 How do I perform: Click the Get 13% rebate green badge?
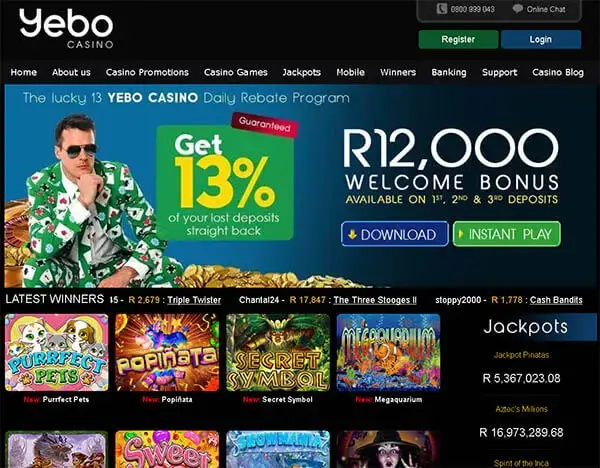tap(225, 183)
